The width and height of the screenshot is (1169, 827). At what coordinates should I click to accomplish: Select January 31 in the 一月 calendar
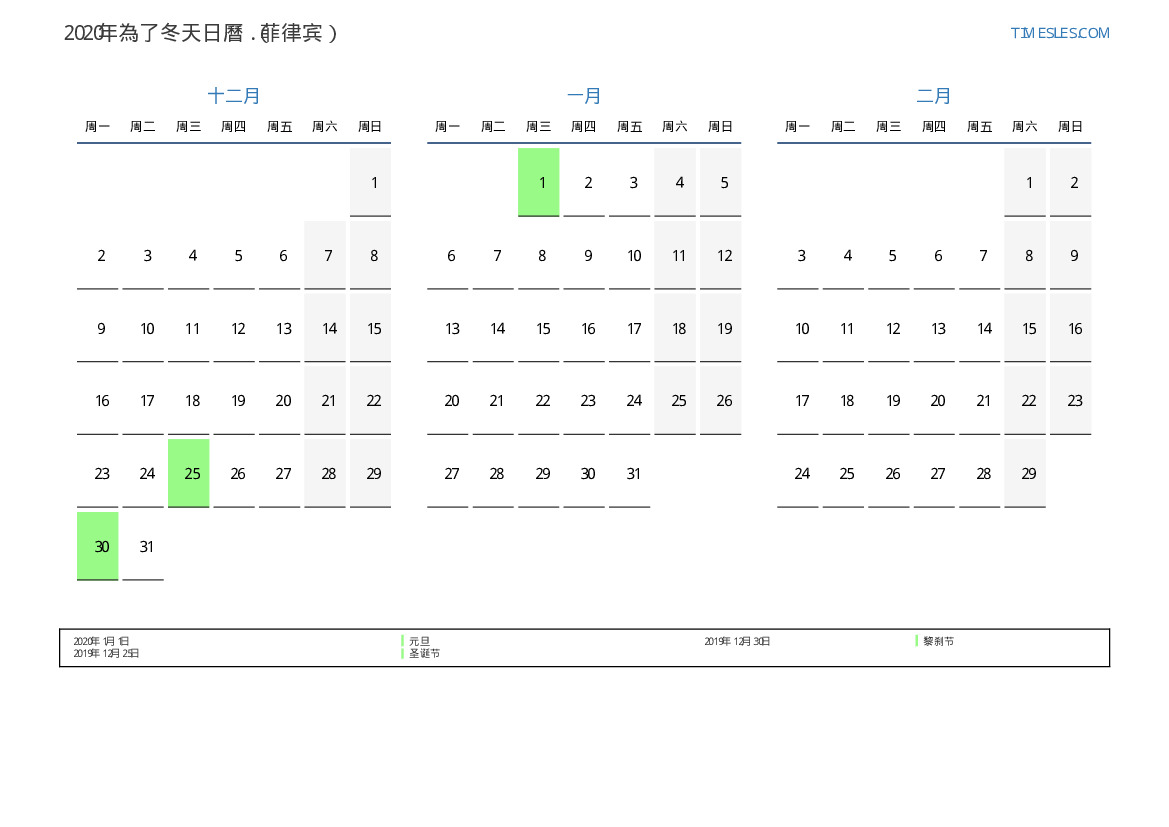point(630,473)
